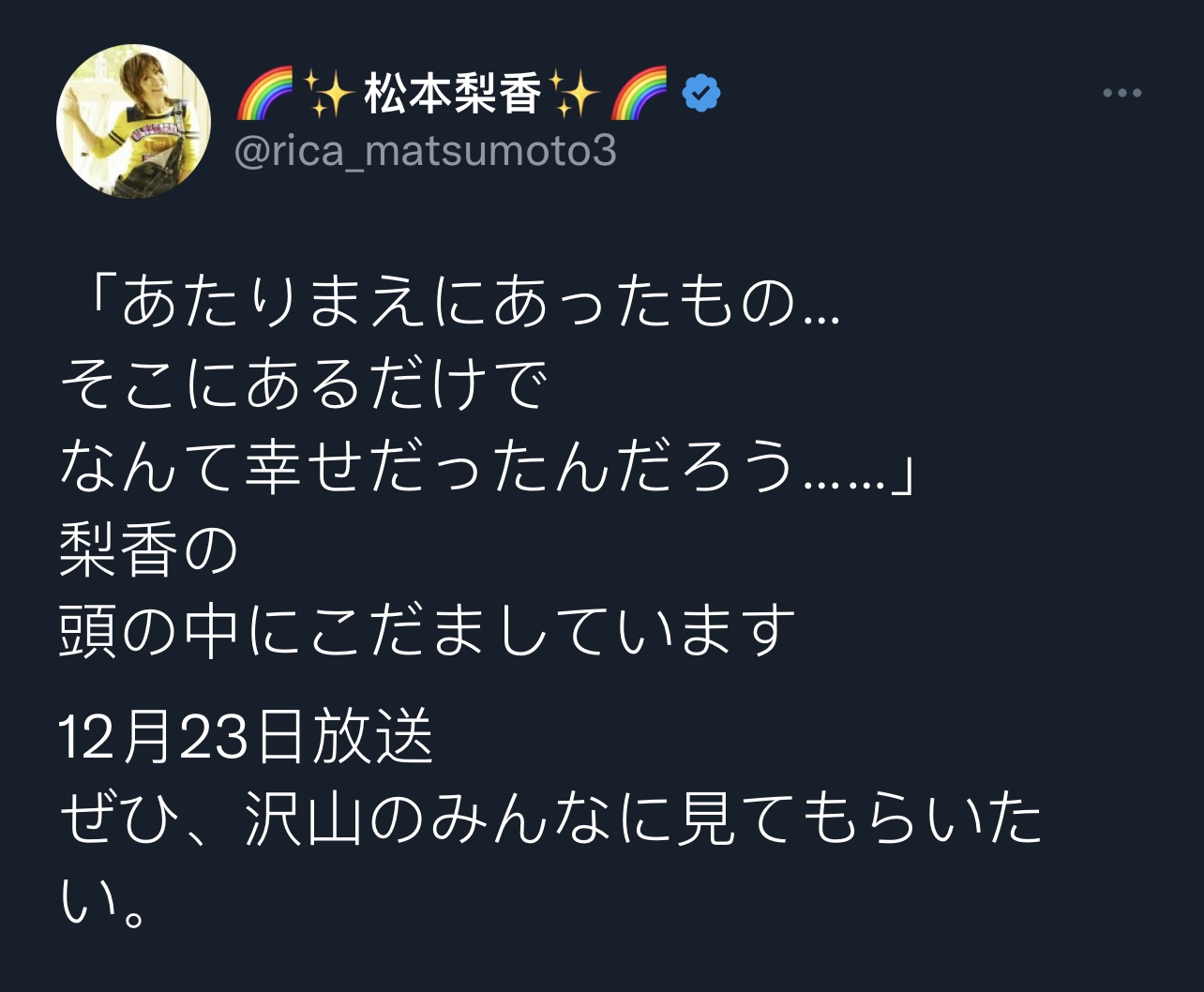Open Rica Matsumoto's profile picture
This screenshot has width=1204, height=992.
click(134, 121)
